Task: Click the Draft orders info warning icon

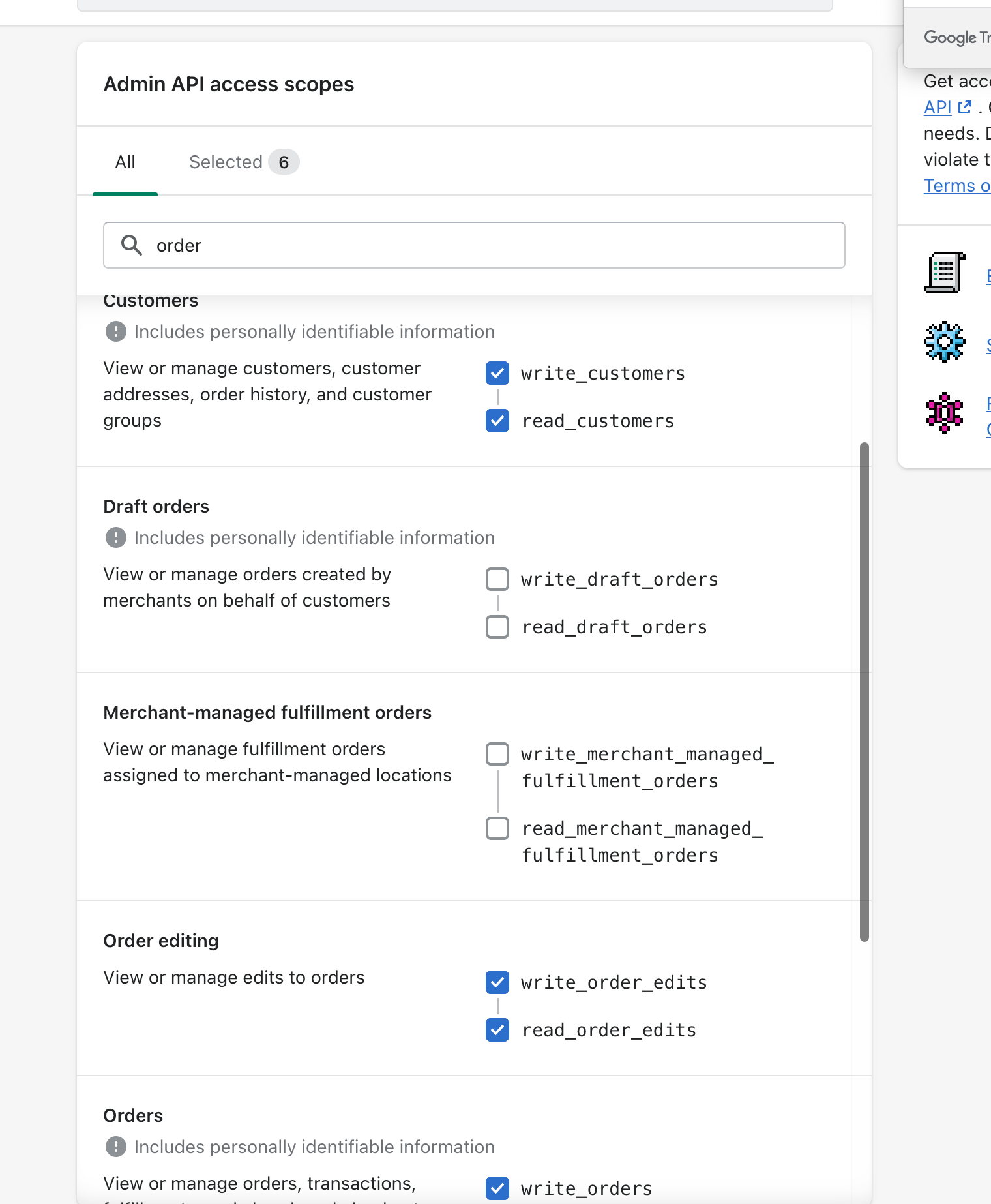Action: click(116, 537)
